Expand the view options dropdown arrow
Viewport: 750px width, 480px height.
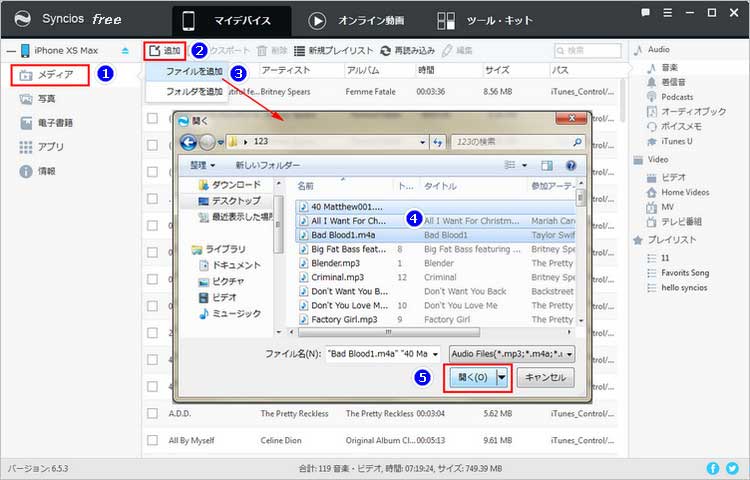click(x=524, y=165)
